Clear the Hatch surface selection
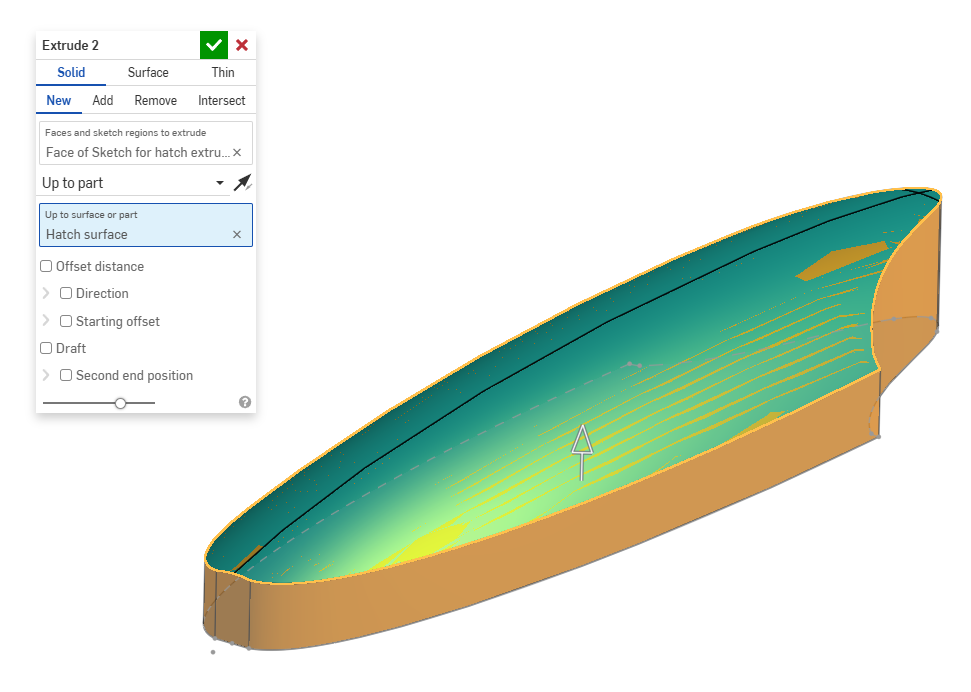 [237, 234]
